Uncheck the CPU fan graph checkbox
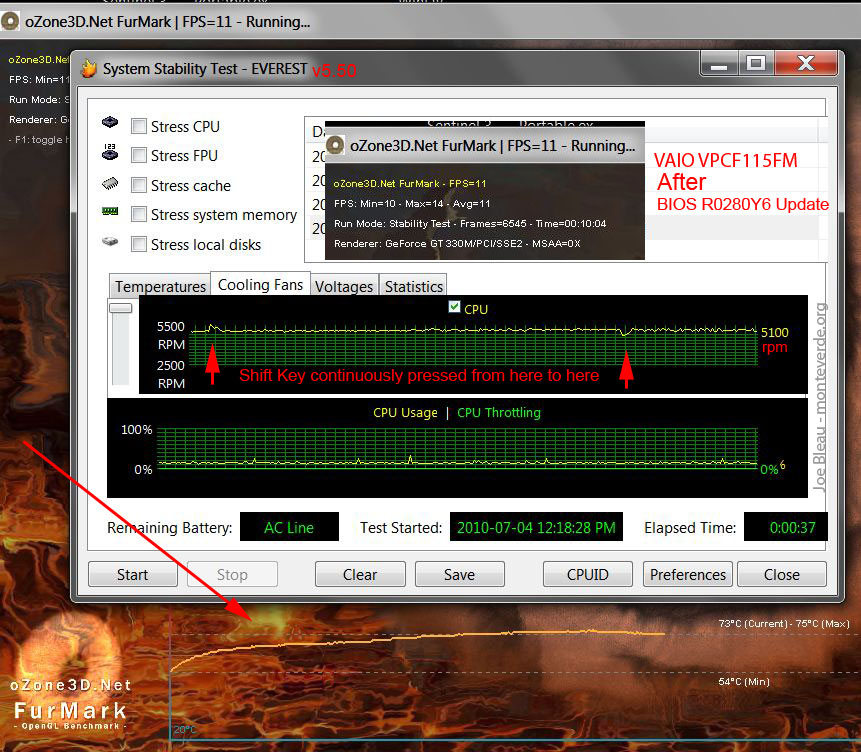 coord(454,307)
